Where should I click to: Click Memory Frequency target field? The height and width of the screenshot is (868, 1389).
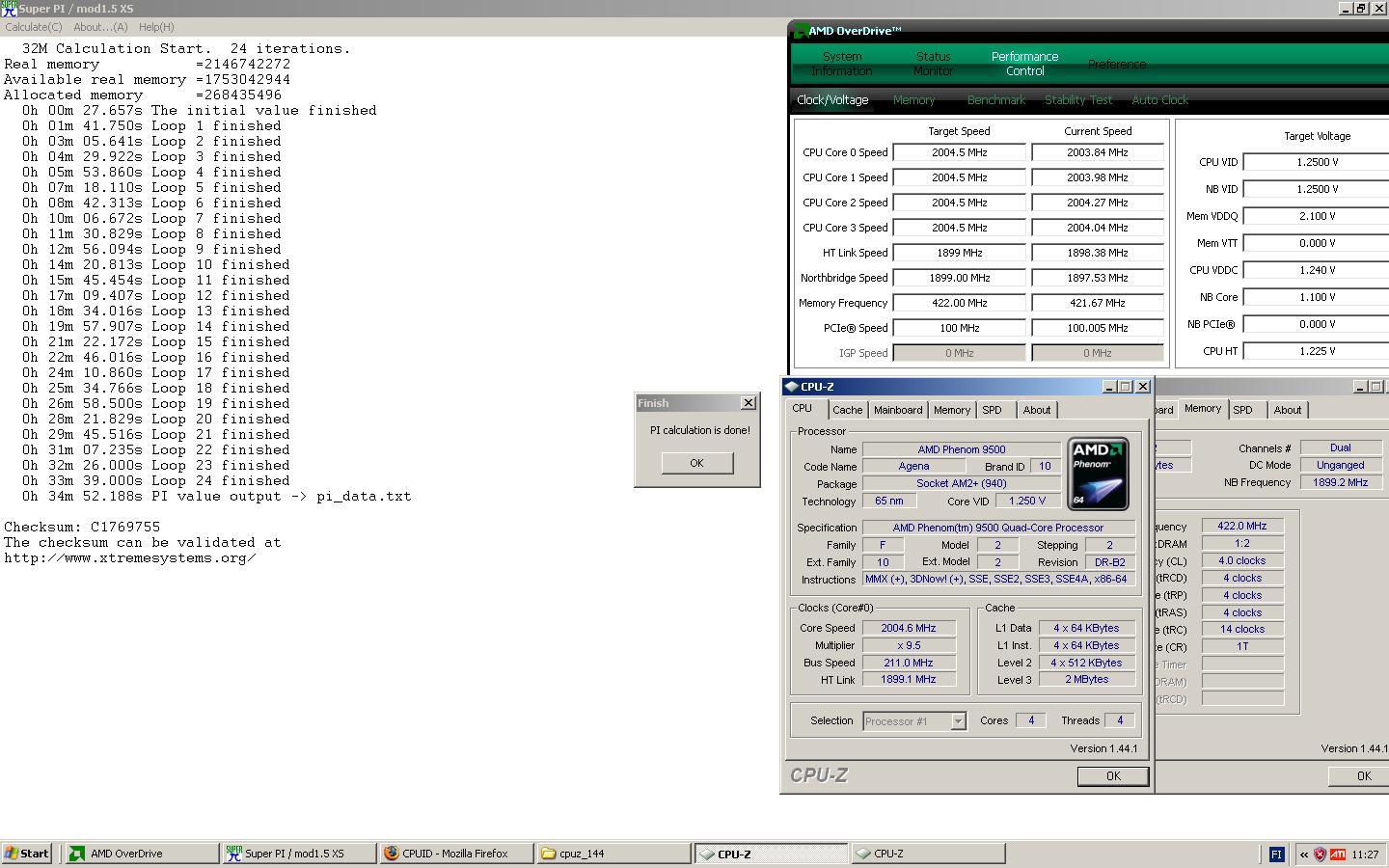point(959,303)
